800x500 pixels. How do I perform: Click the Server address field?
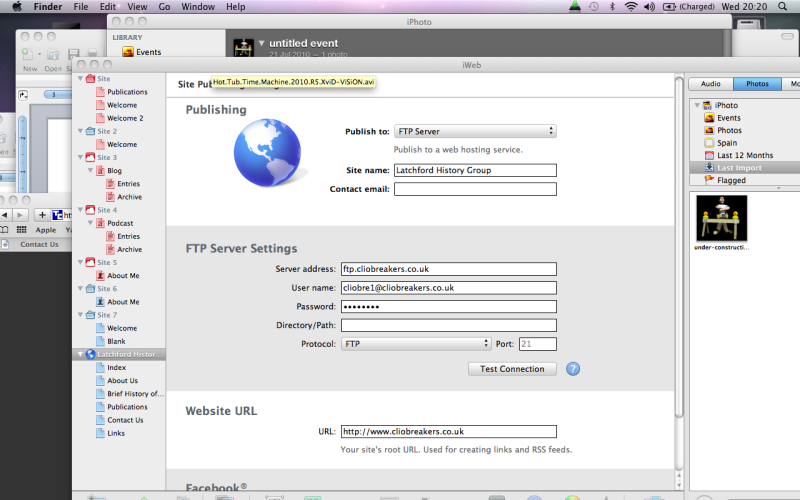pyautogui.click(x=448, y=269)
